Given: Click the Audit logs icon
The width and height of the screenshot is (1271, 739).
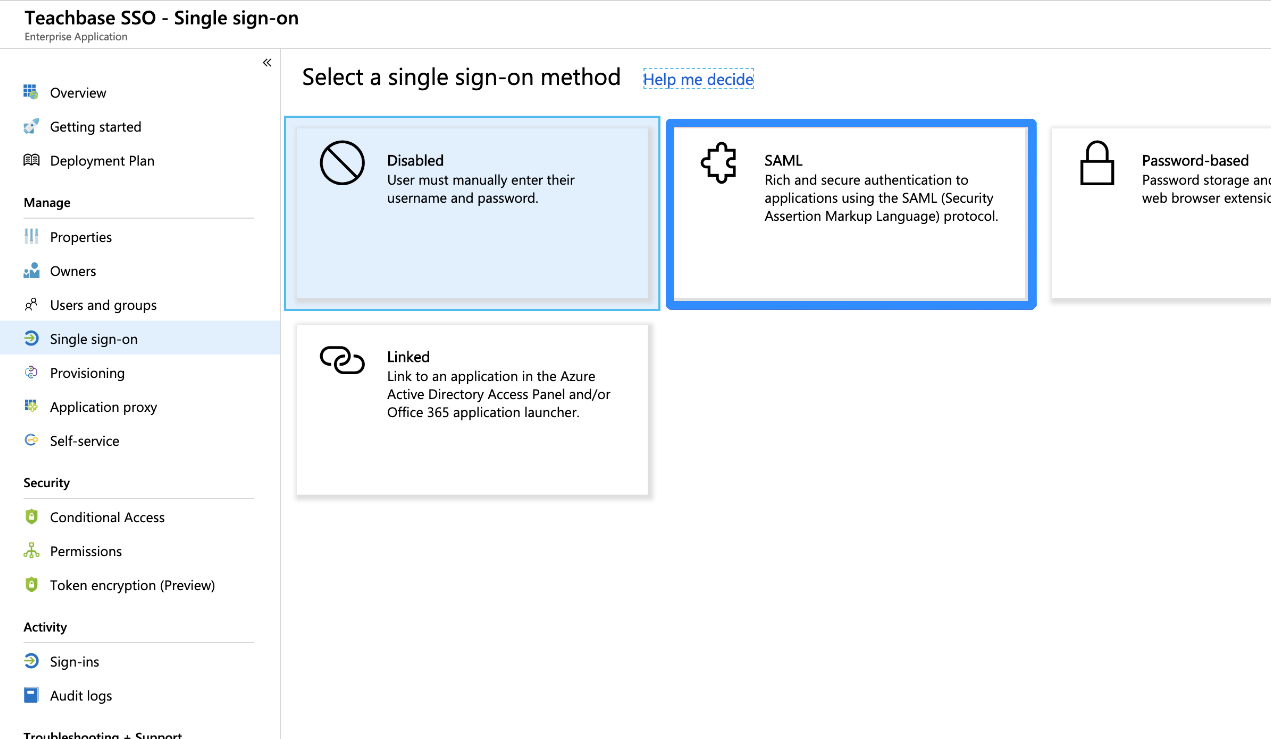Looking at the screenshot, I should (x=31, y=696).
